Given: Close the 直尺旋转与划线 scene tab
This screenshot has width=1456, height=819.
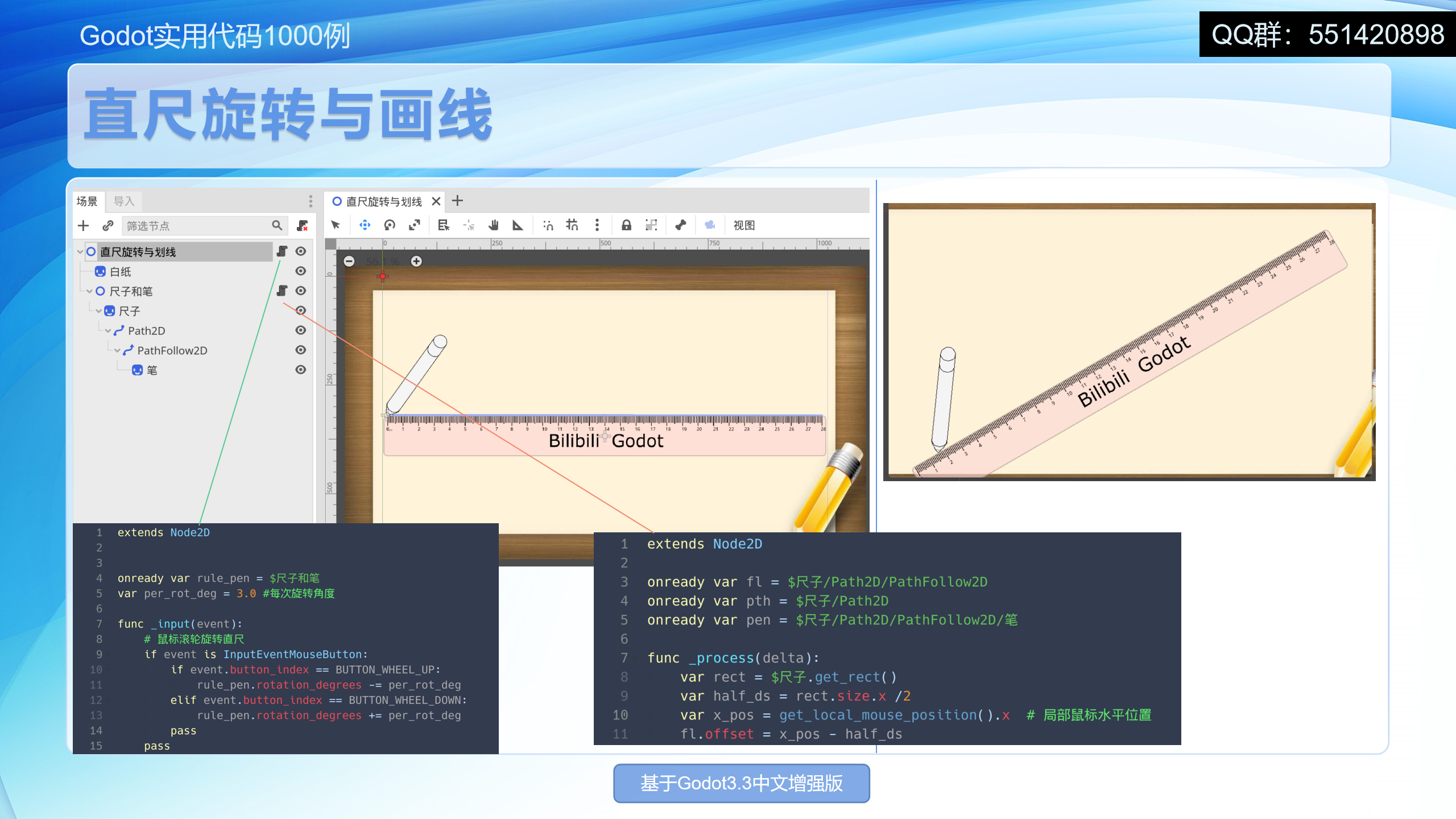Looking at the screenshot, I should 436,201.
